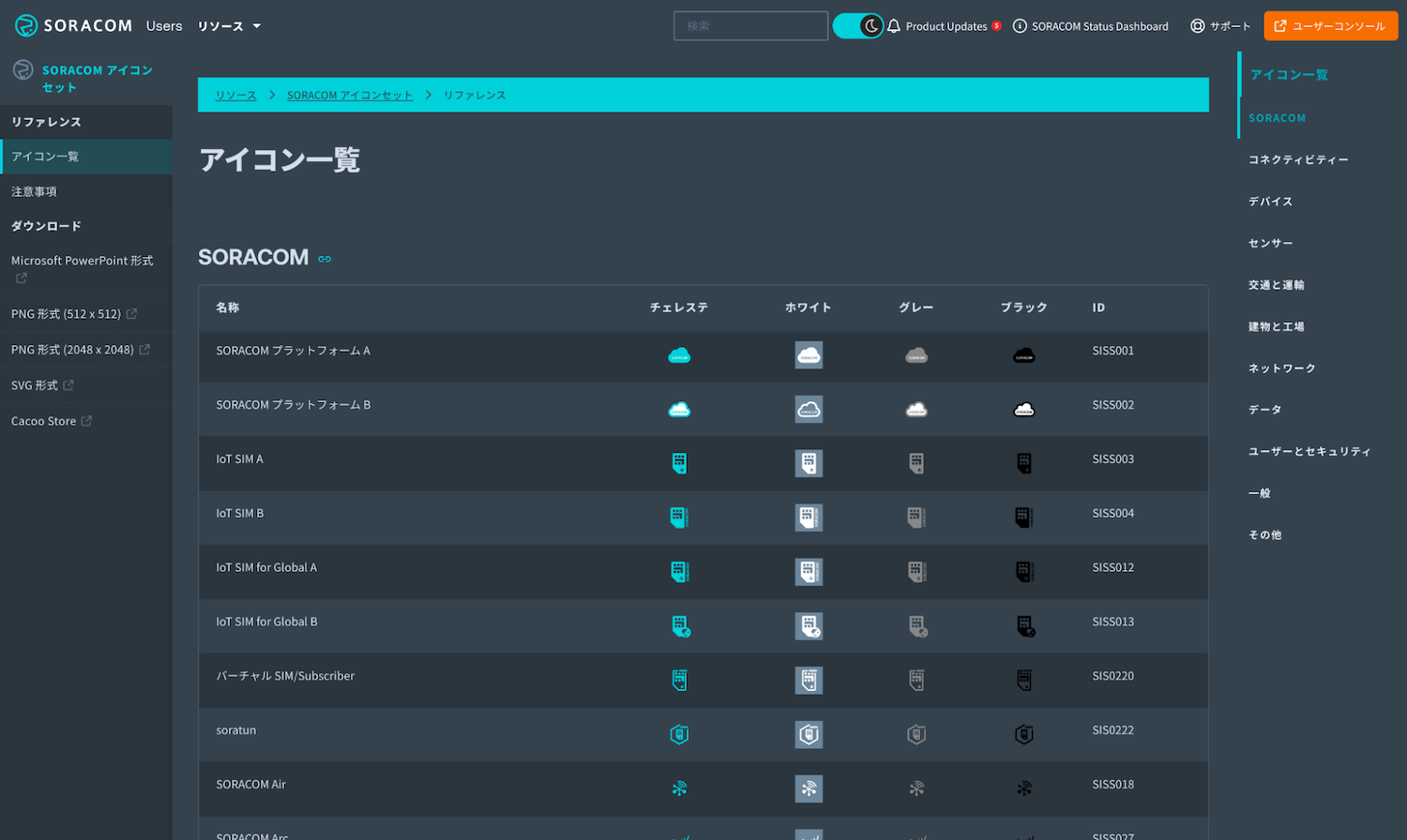1407x840 pixels.
Task: Click SORACOM プラットフォーム B white icon
Action: (x=809, y=410)
